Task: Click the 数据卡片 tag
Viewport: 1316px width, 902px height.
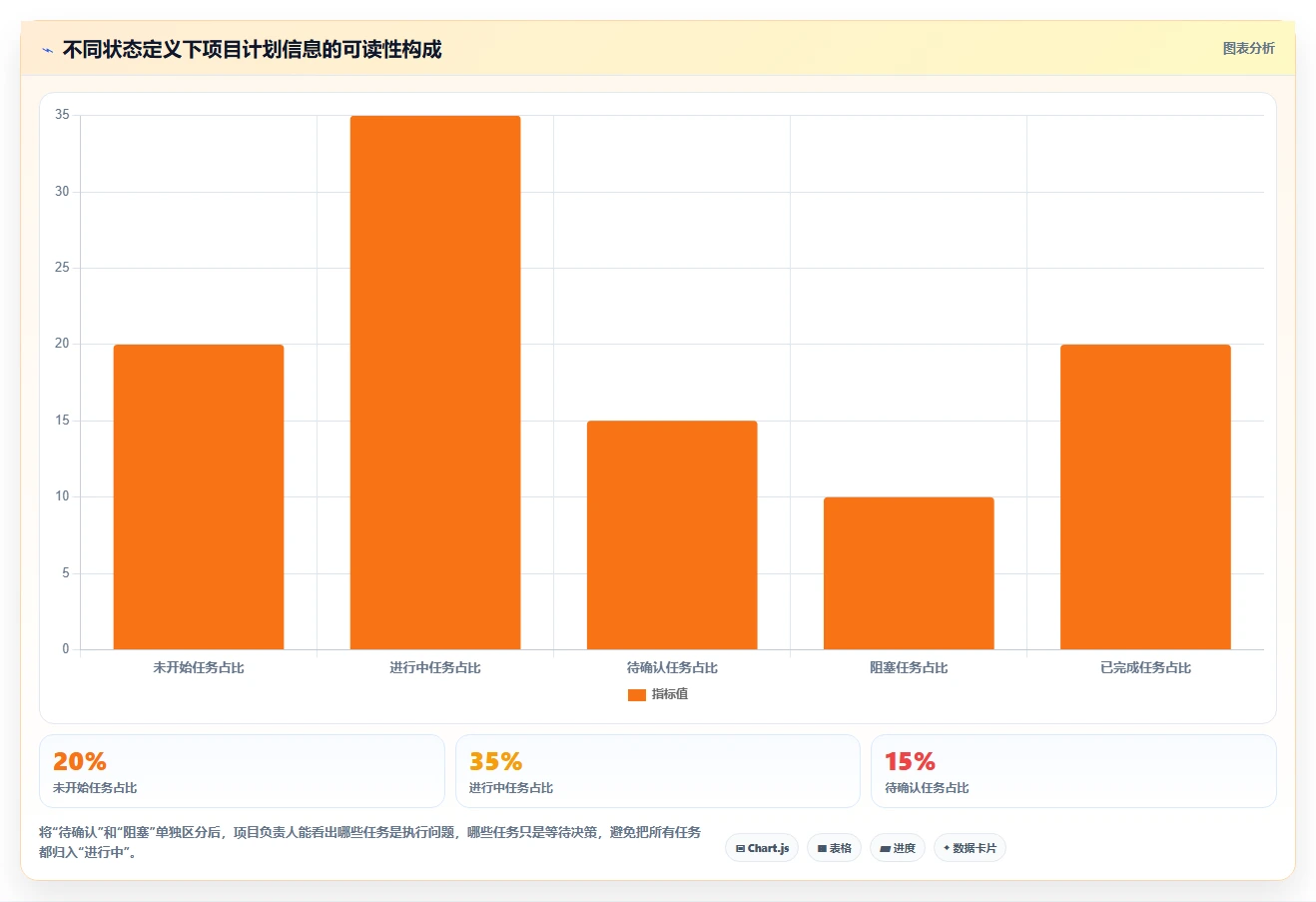Action: [970, 848]
